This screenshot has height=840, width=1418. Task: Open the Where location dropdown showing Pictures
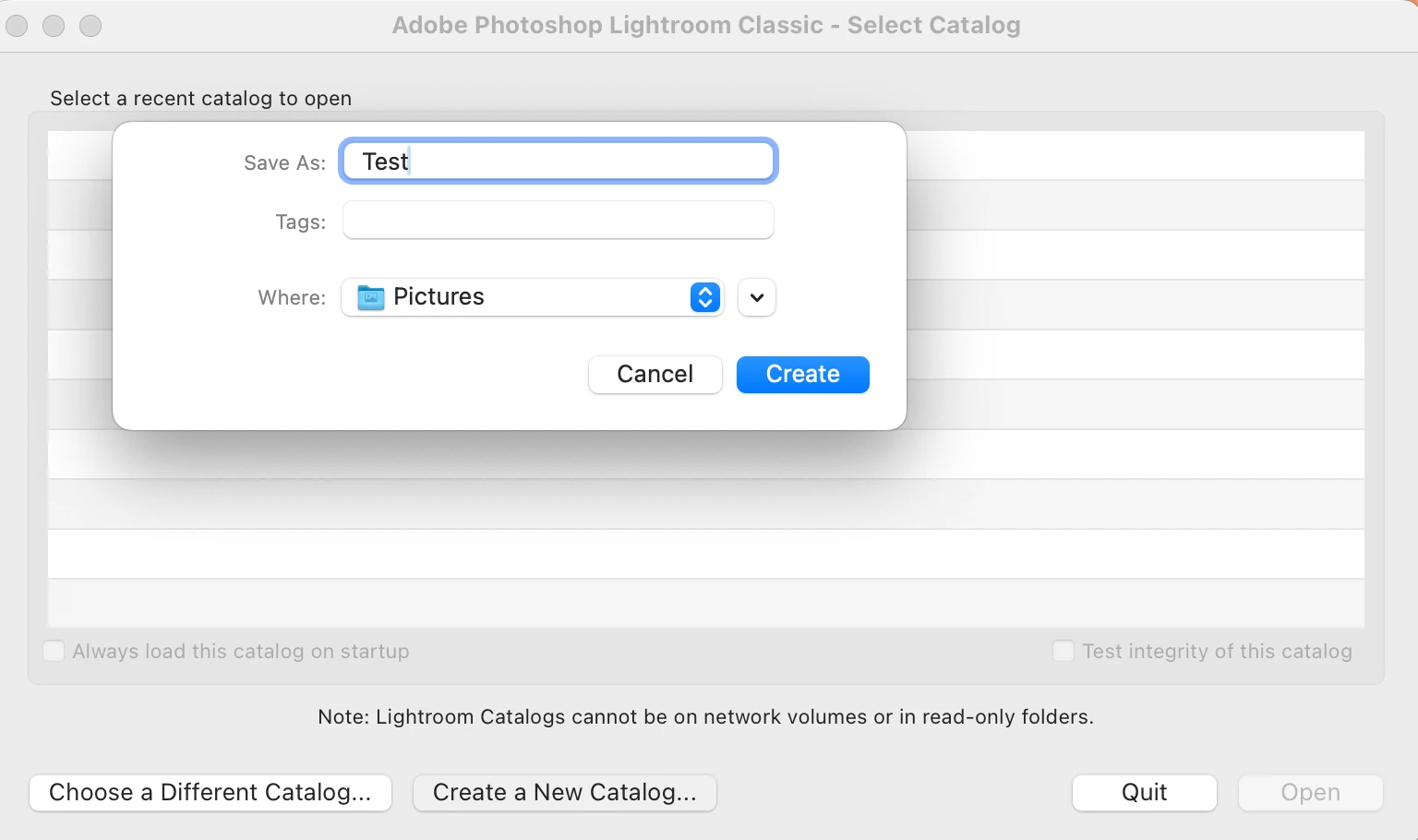533,297
